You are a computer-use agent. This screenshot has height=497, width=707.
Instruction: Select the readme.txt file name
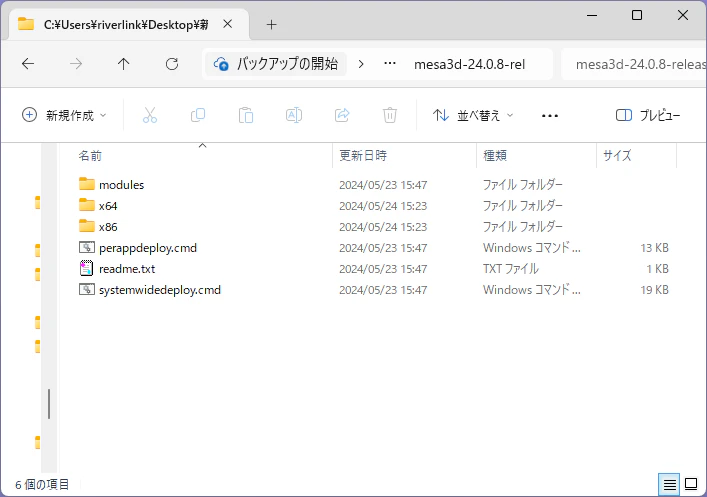point(127,269)
